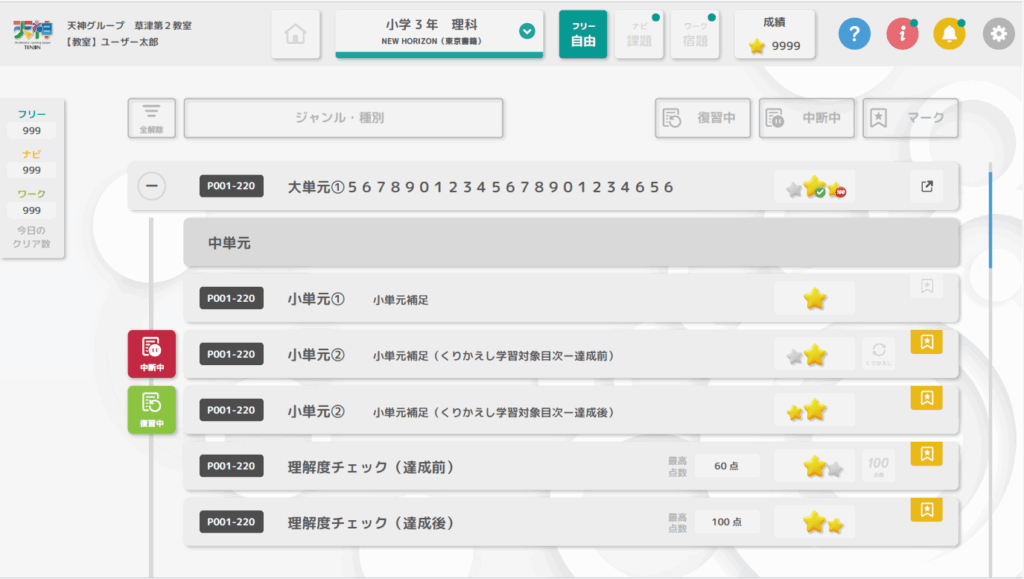1024x579 pixels.
Task: Click the くりかえし repeat icon on 小単元②
Action: click(x=878, y=353)
